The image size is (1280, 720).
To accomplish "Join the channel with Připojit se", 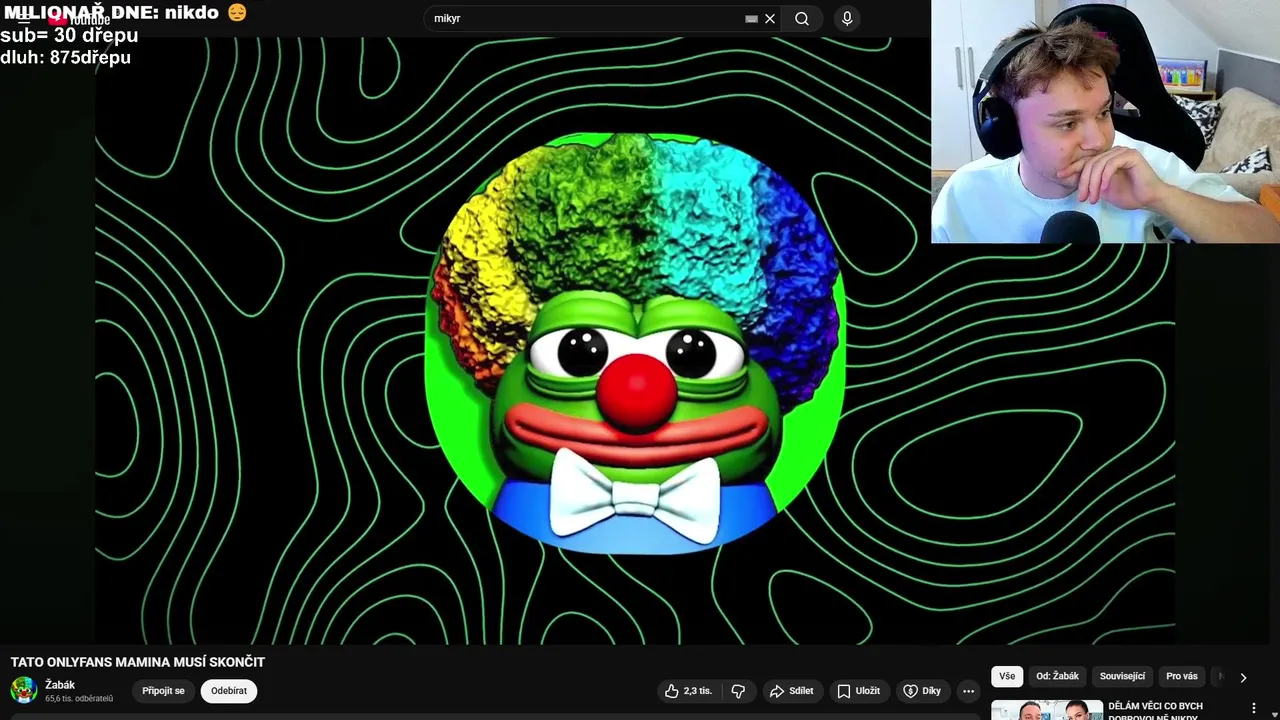I will point(163,691).
